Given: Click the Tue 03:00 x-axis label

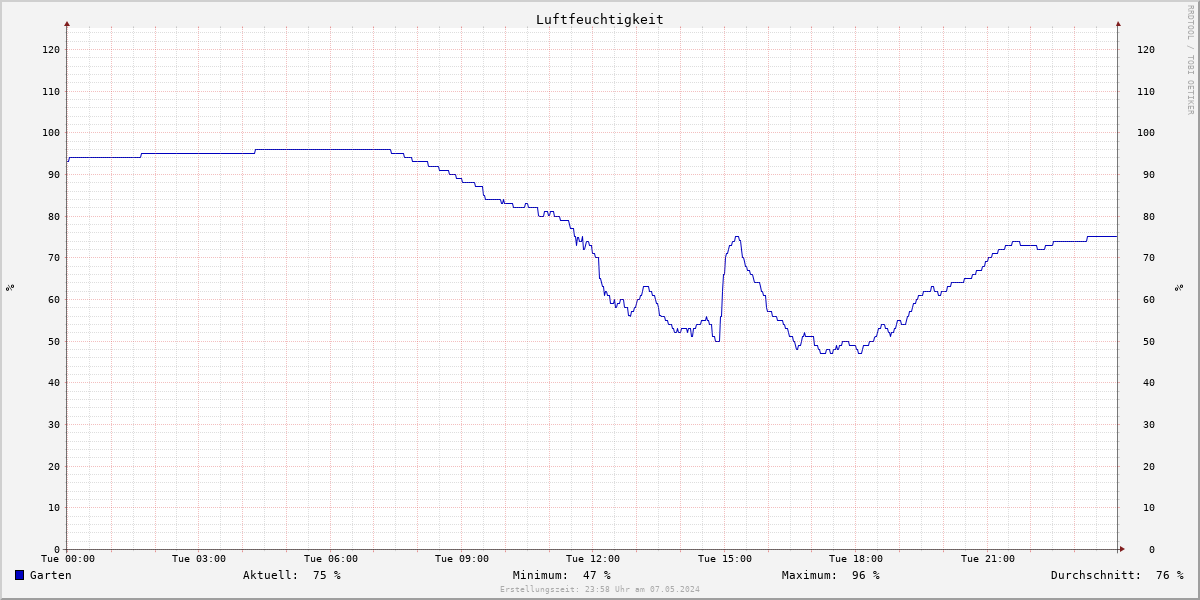Looking at the screenshot, I should (x=199, y=559).
